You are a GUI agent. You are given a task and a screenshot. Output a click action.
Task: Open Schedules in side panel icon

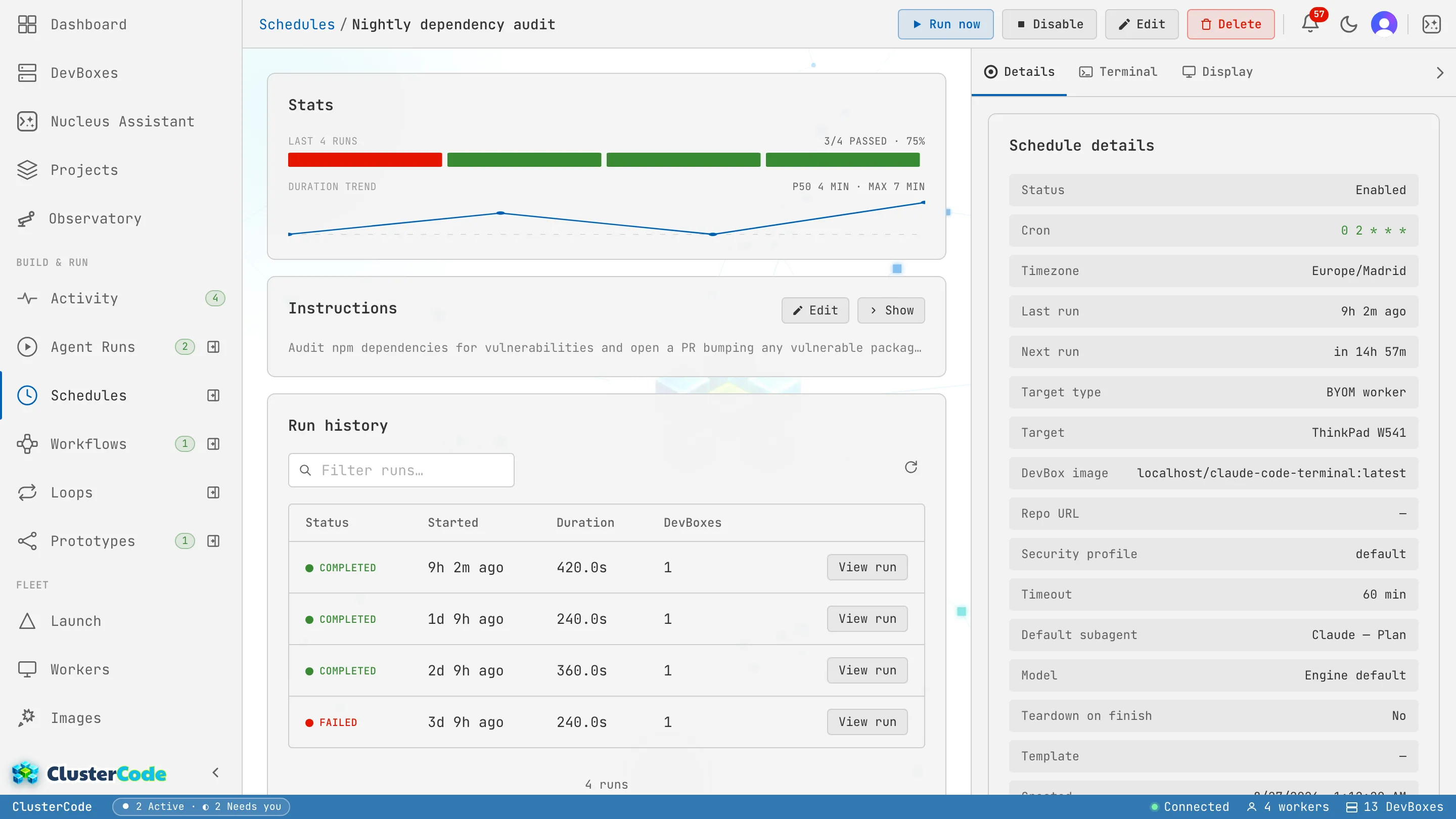click(x=213, y=395)
